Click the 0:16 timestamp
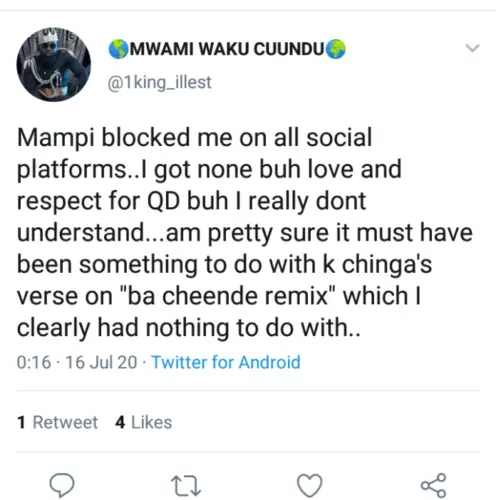This screenshot has height=500, width=496. point(34,362)
